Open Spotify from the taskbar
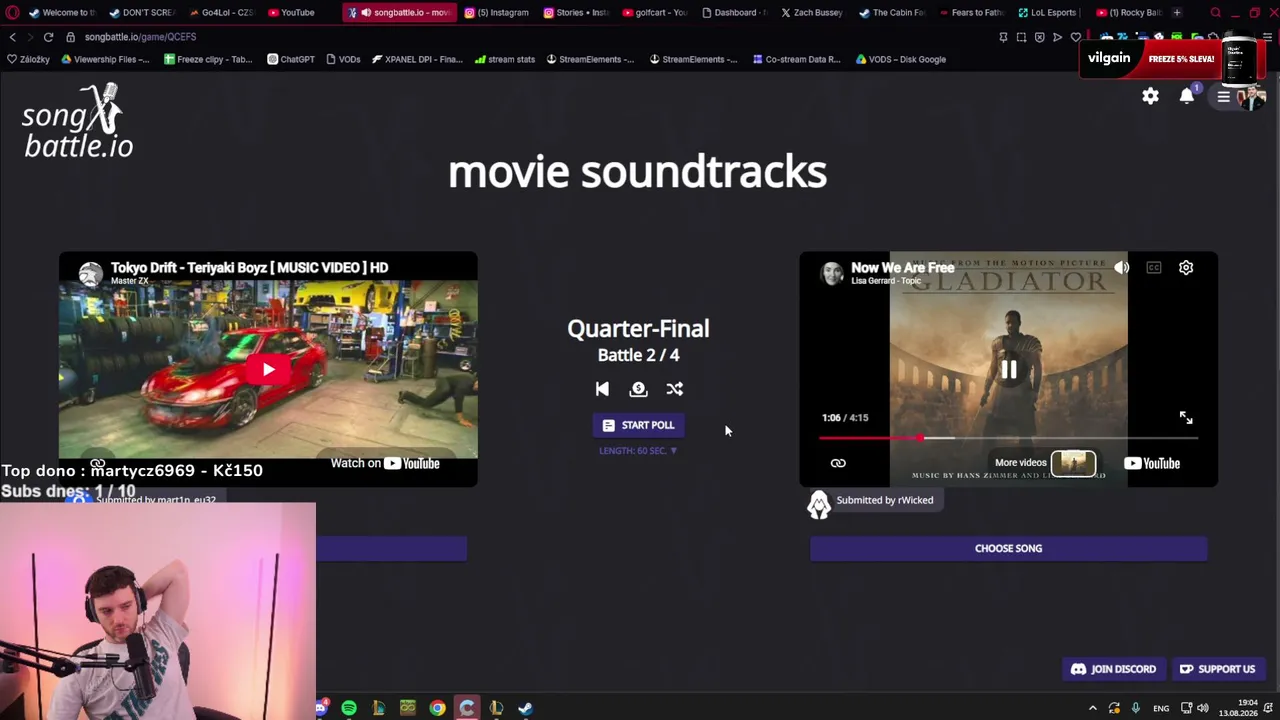 click(349, 708)
